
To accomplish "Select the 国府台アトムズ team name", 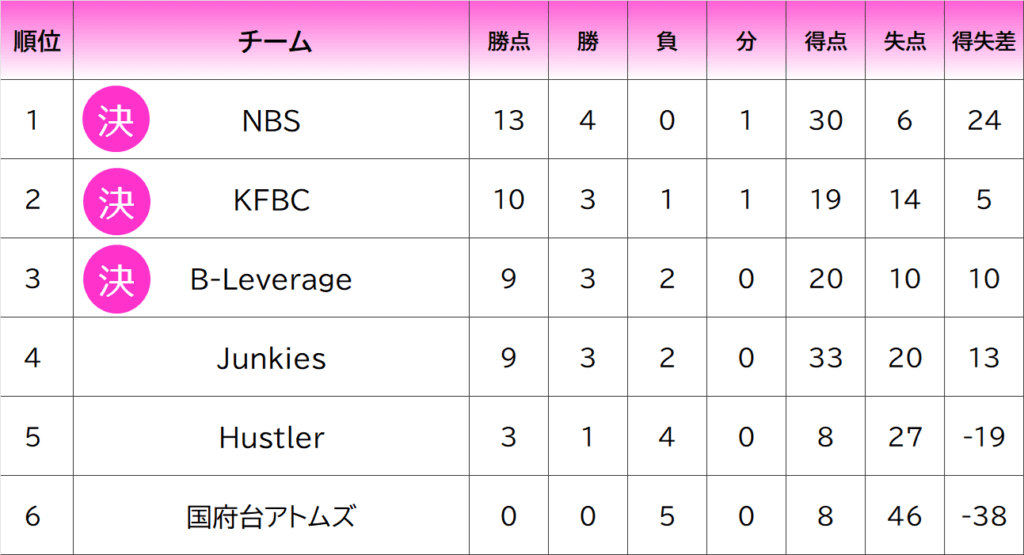I will tap(271, 516).
